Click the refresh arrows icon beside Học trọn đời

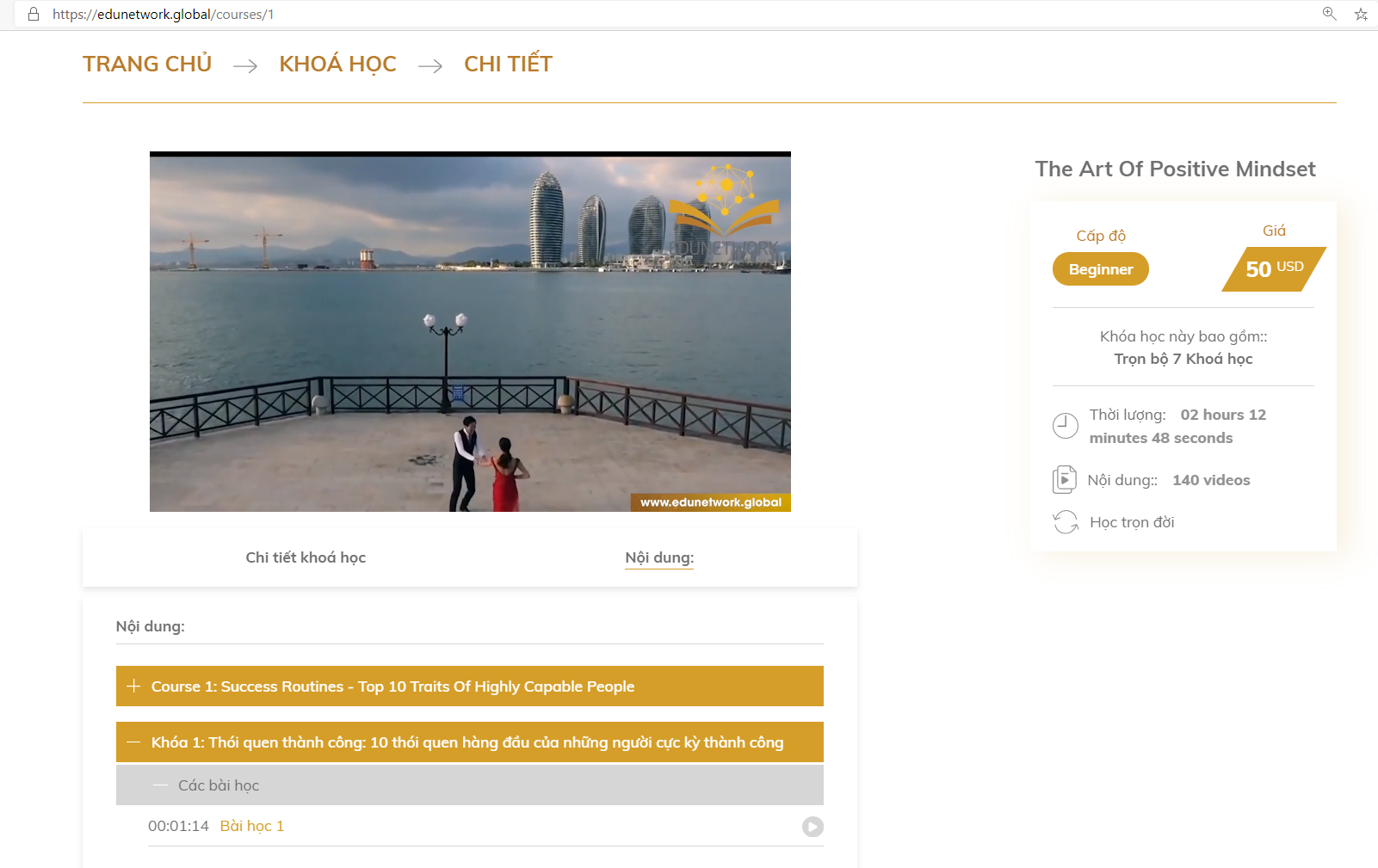(x=1066, y=522)
